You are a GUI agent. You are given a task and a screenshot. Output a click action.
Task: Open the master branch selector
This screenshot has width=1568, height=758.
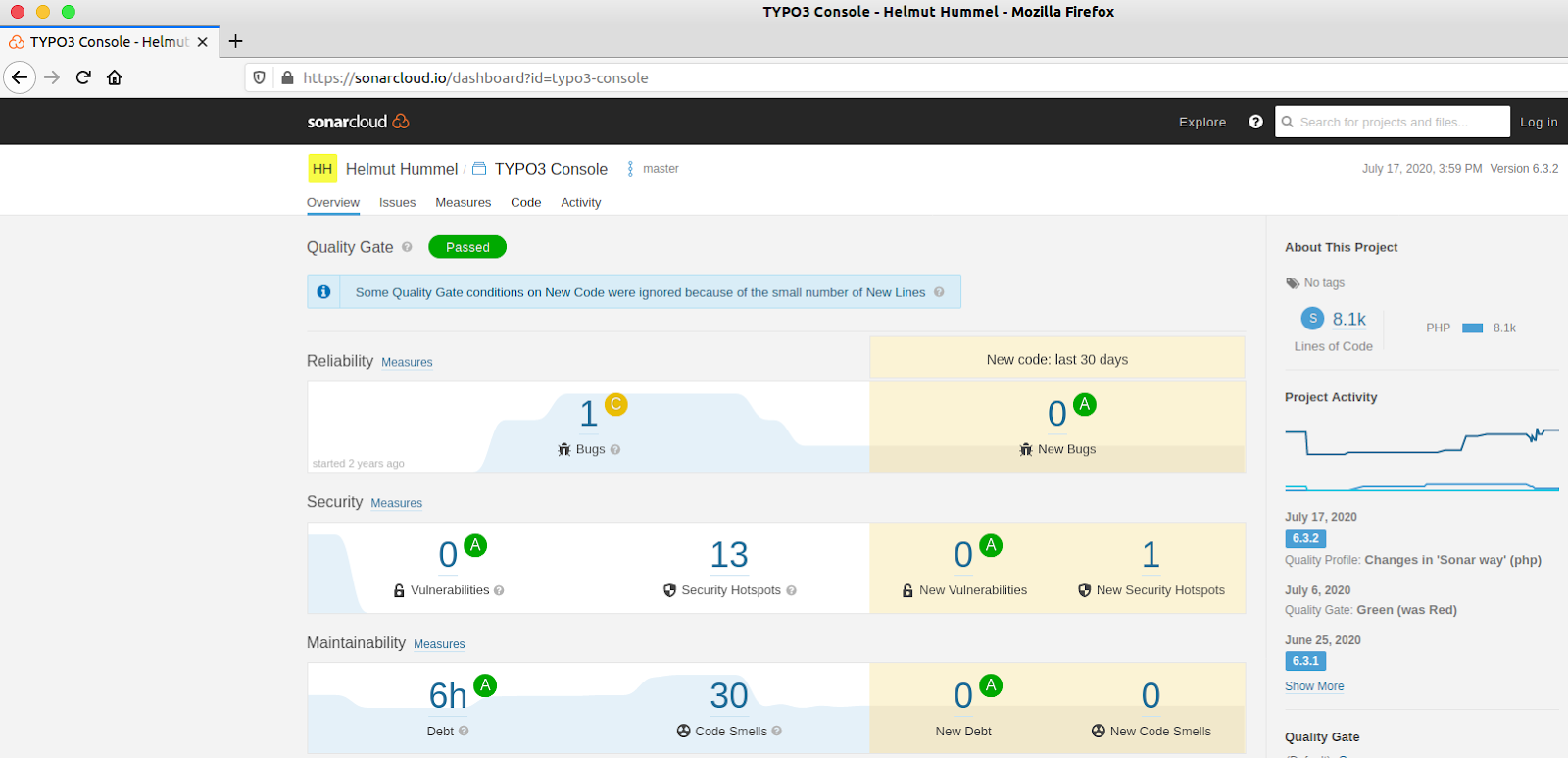(x=653, y=169)
